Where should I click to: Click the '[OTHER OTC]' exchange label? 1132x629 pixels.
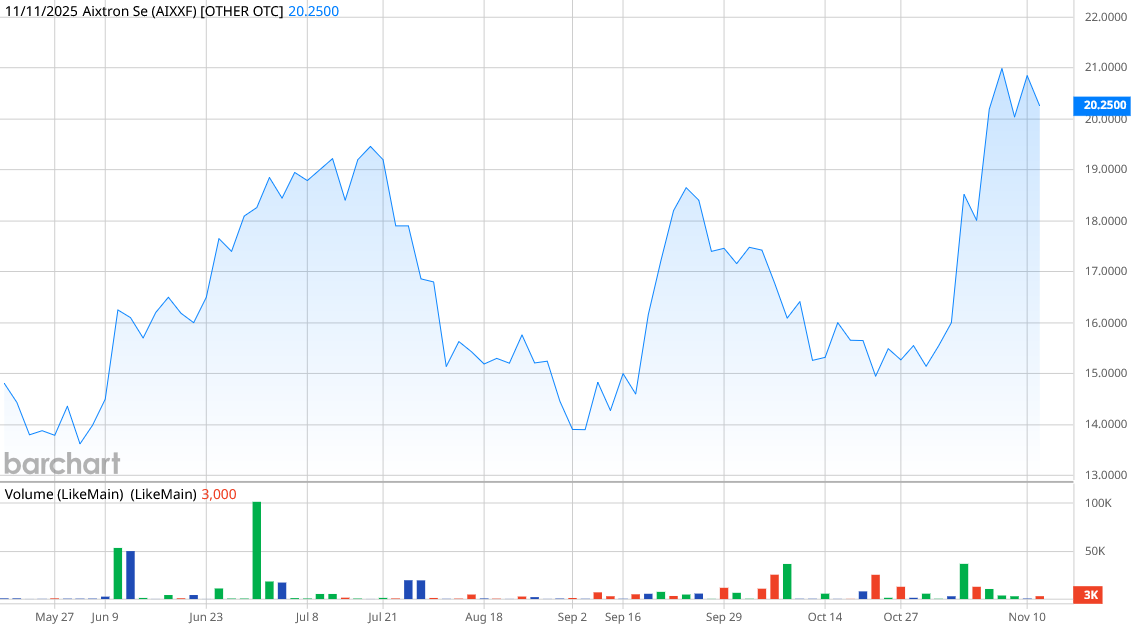click(x=242, y=12)
